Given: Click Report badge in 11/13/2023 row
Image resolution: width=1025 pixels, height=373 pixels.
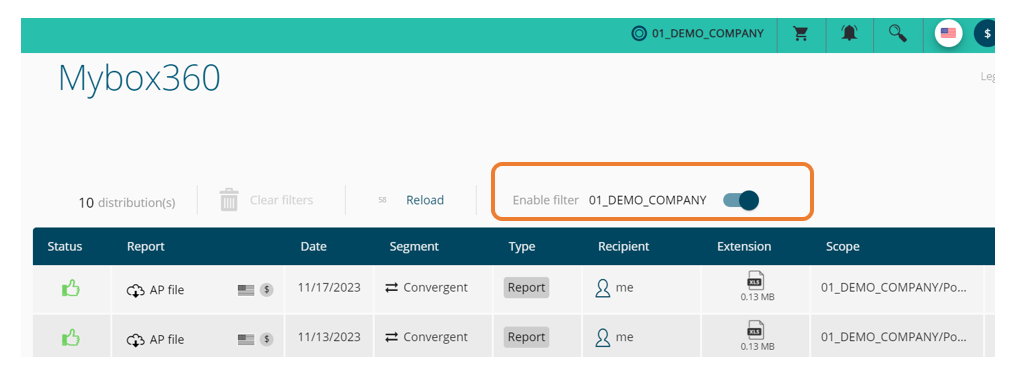Looking at the screenshot, I should tap(526, 337).
